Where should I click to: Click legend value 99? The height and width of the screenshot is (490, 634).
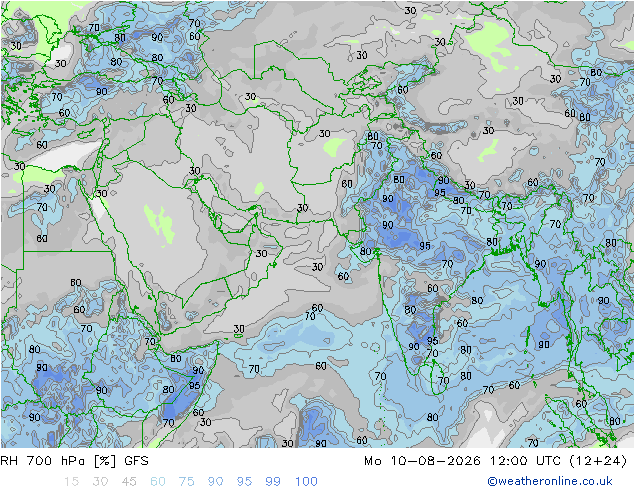pos(273,481)
